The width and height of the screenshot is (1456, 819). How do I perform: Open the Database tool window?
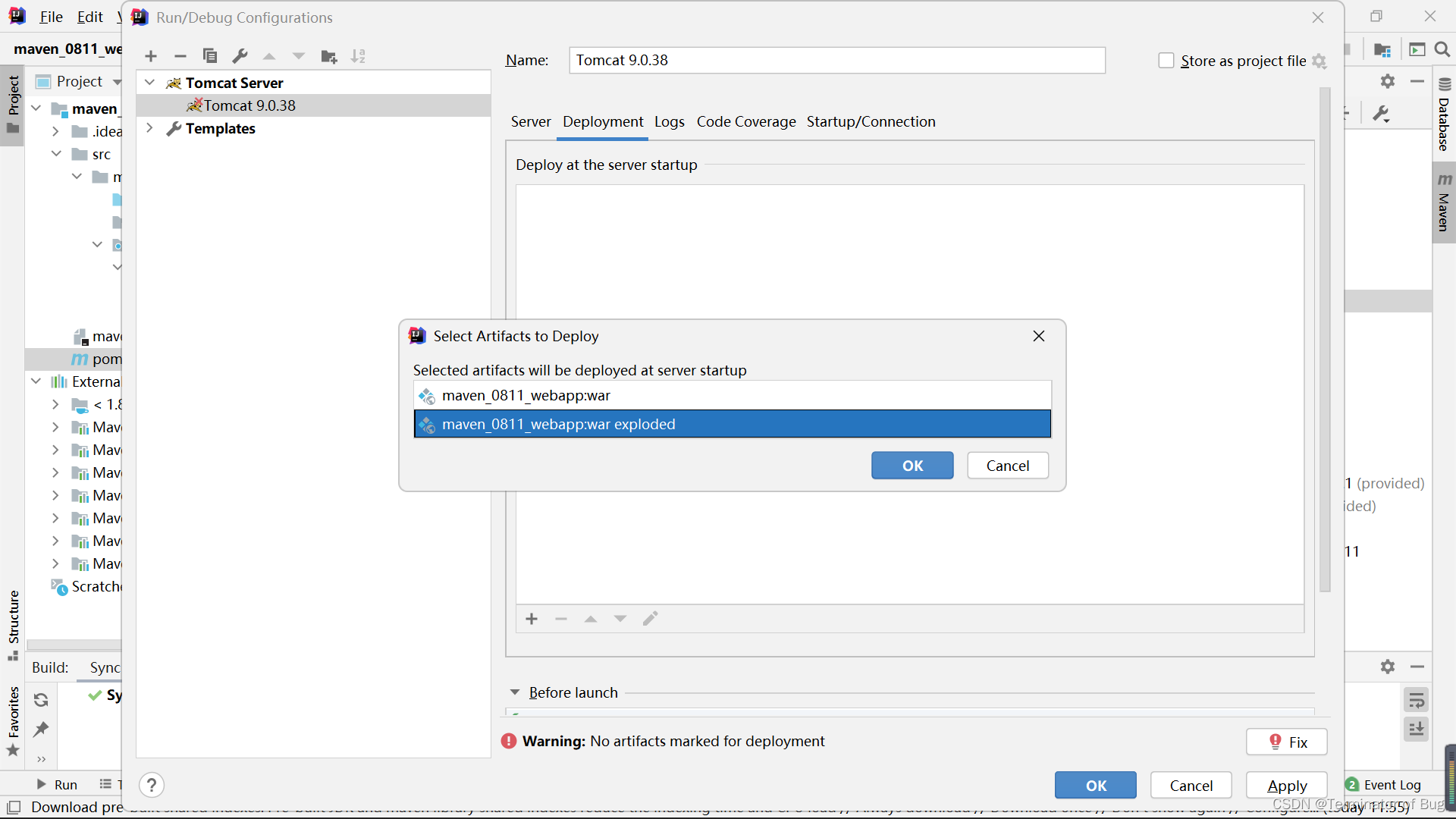[x=1444, y=115]
